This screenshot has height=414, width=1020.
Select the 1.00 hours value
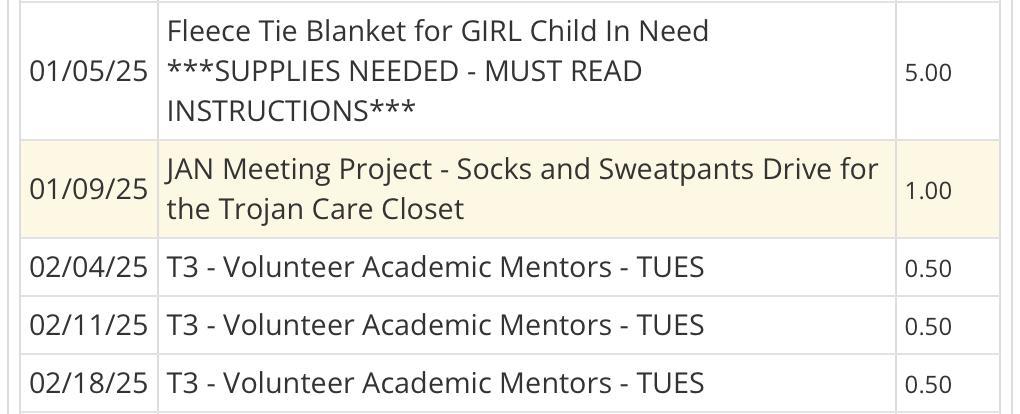tap(927, 191)
